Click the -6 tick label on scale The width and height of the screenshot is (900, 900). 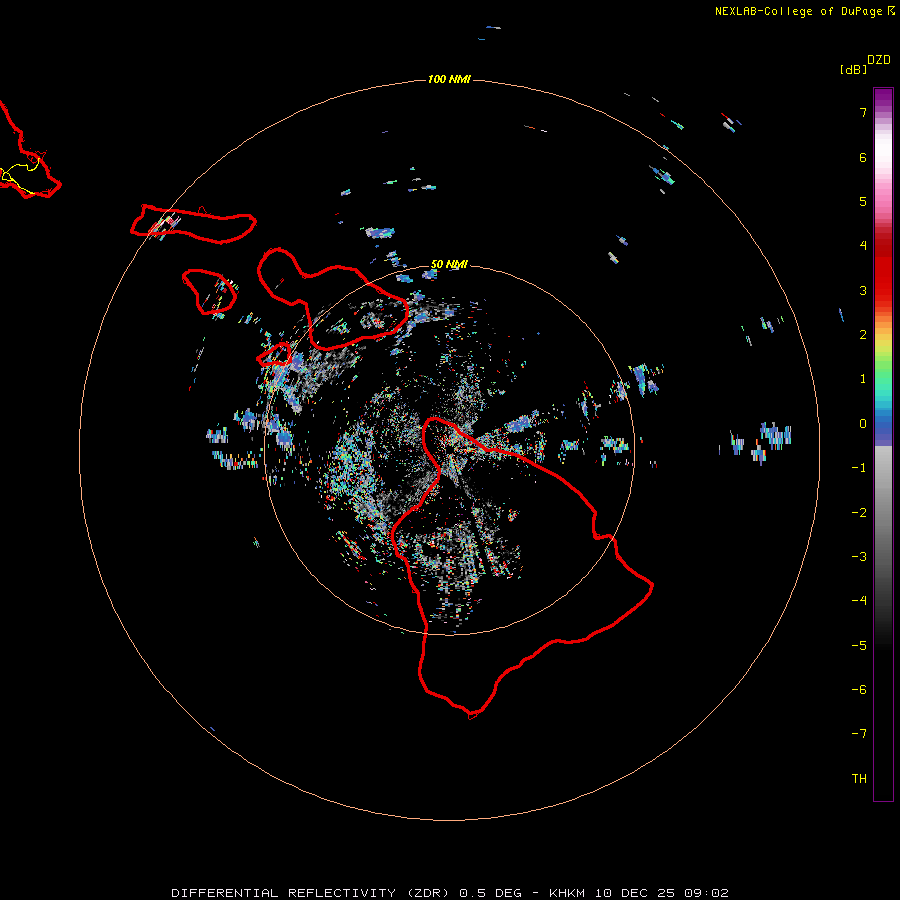coord(859,690)
